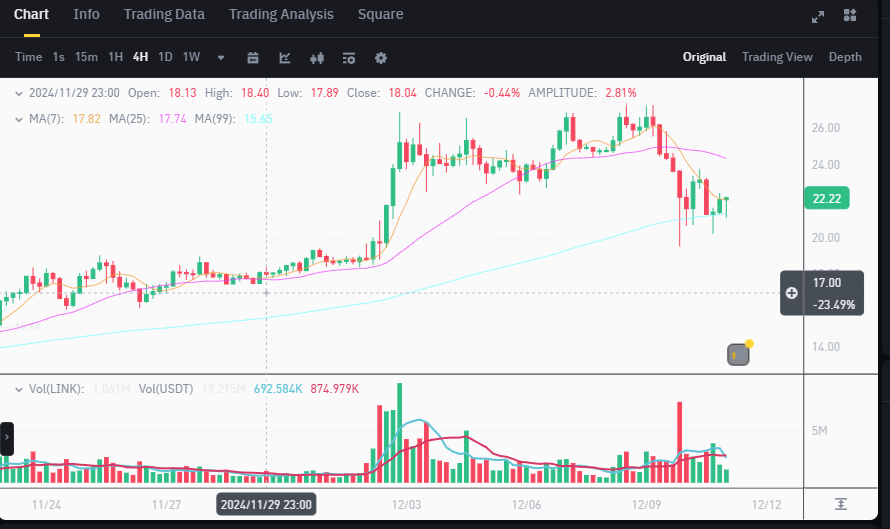The image size is (890, 529).
Task: Click the Close value 18.04
Action: tap(402, 93)
